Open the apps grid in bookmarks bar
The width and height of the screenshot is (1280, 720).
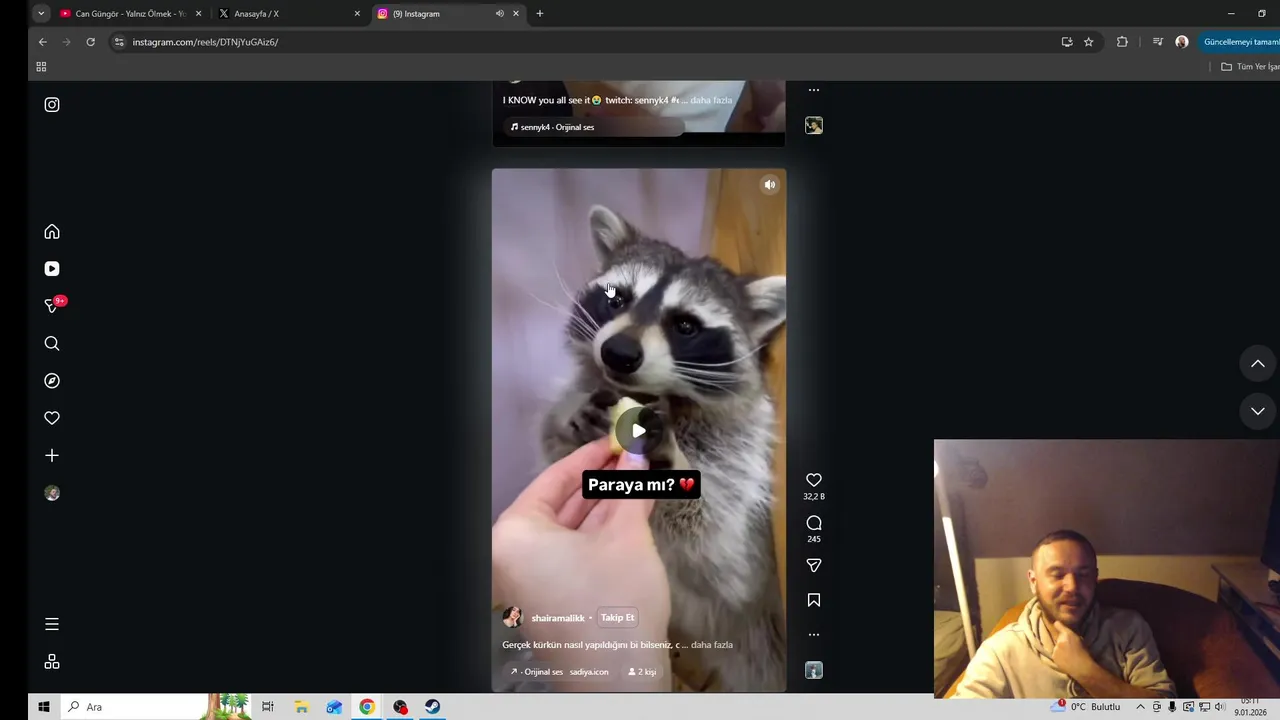(x=41, y=67)
